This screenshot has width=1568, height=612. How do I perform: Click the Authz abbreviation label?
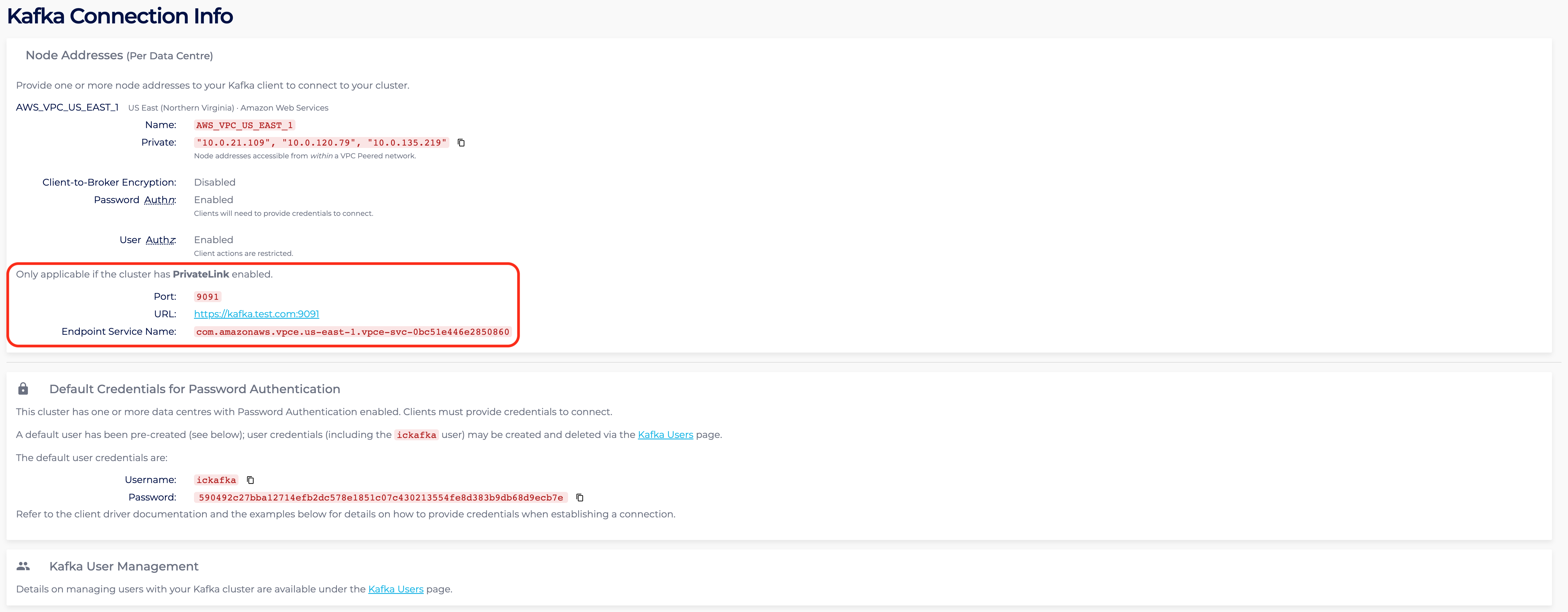(x=161, y=240)
